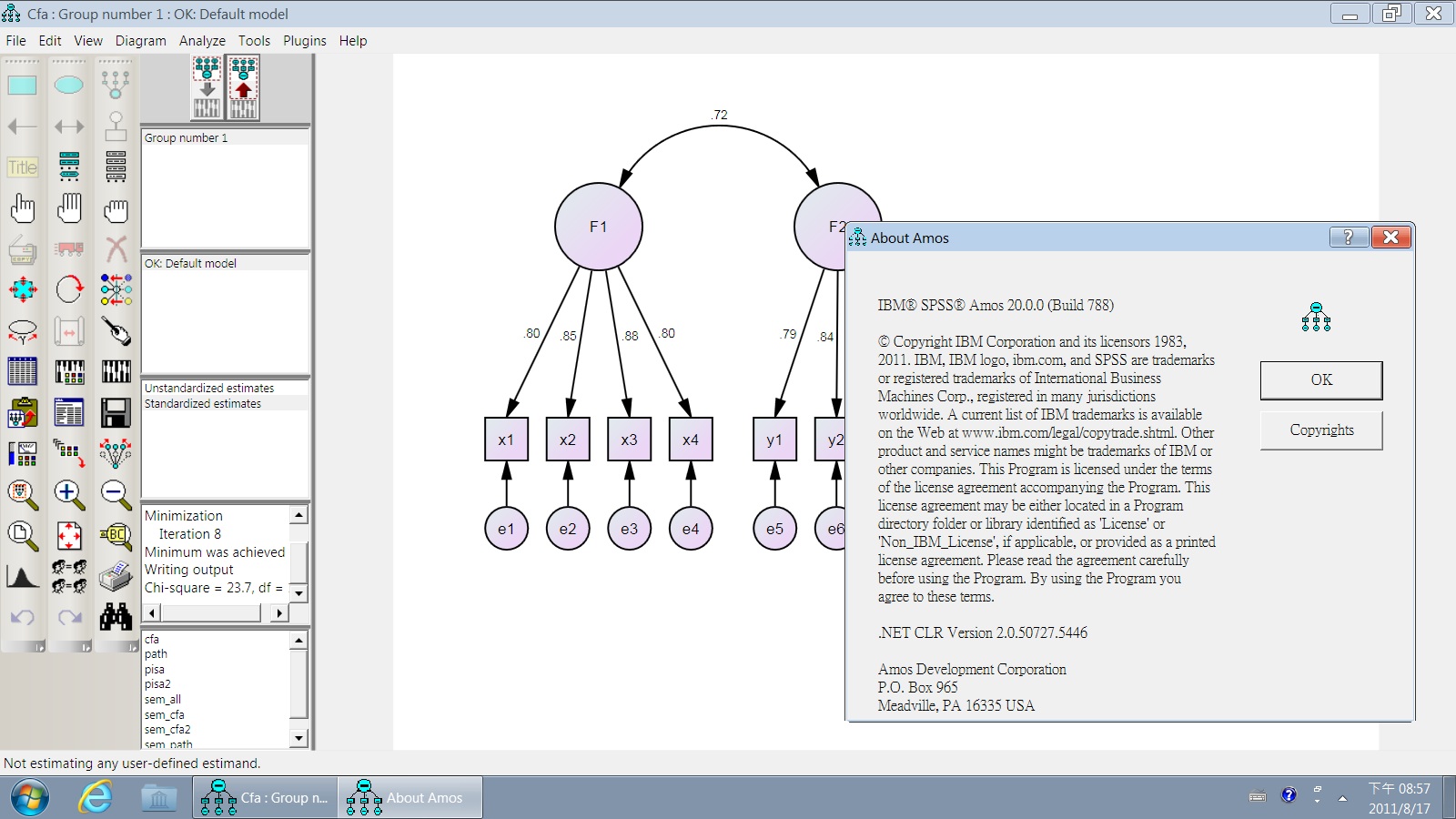
Task: Select the Touch up variable tool
Action: point(116,331)
